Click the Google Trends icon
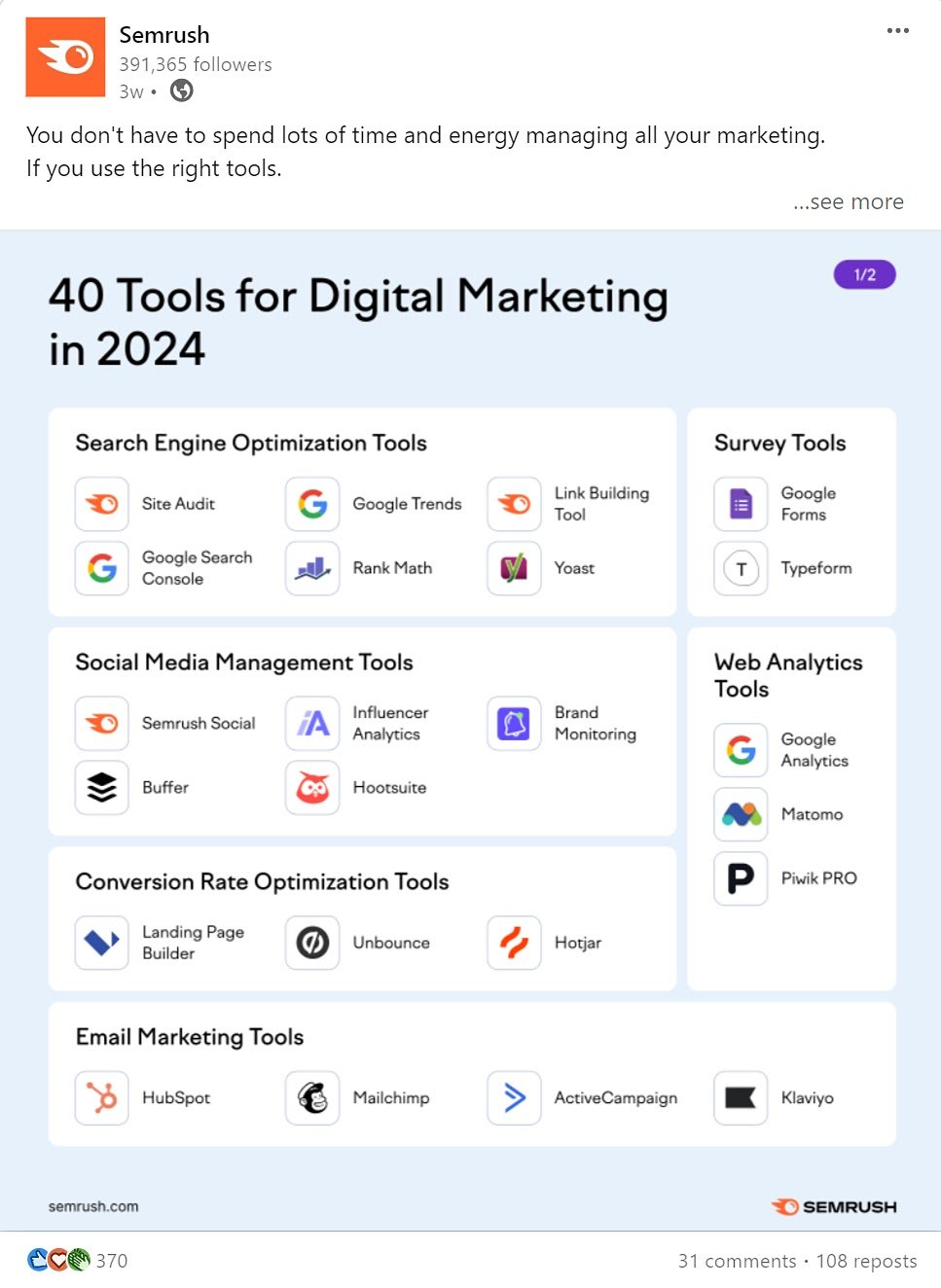 point(311,504)
